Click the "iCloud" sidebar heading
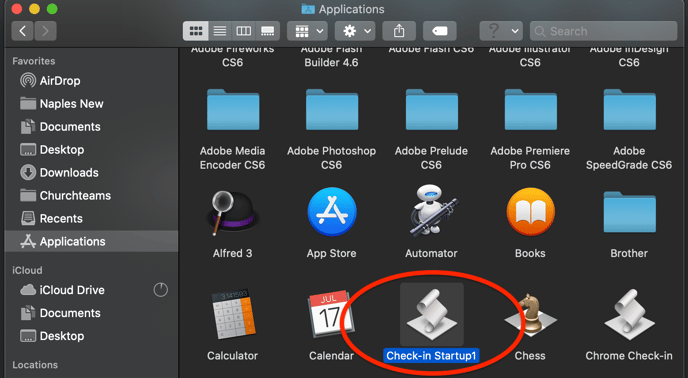The width and height of the screenshot is (688, 378). (27, 270)
